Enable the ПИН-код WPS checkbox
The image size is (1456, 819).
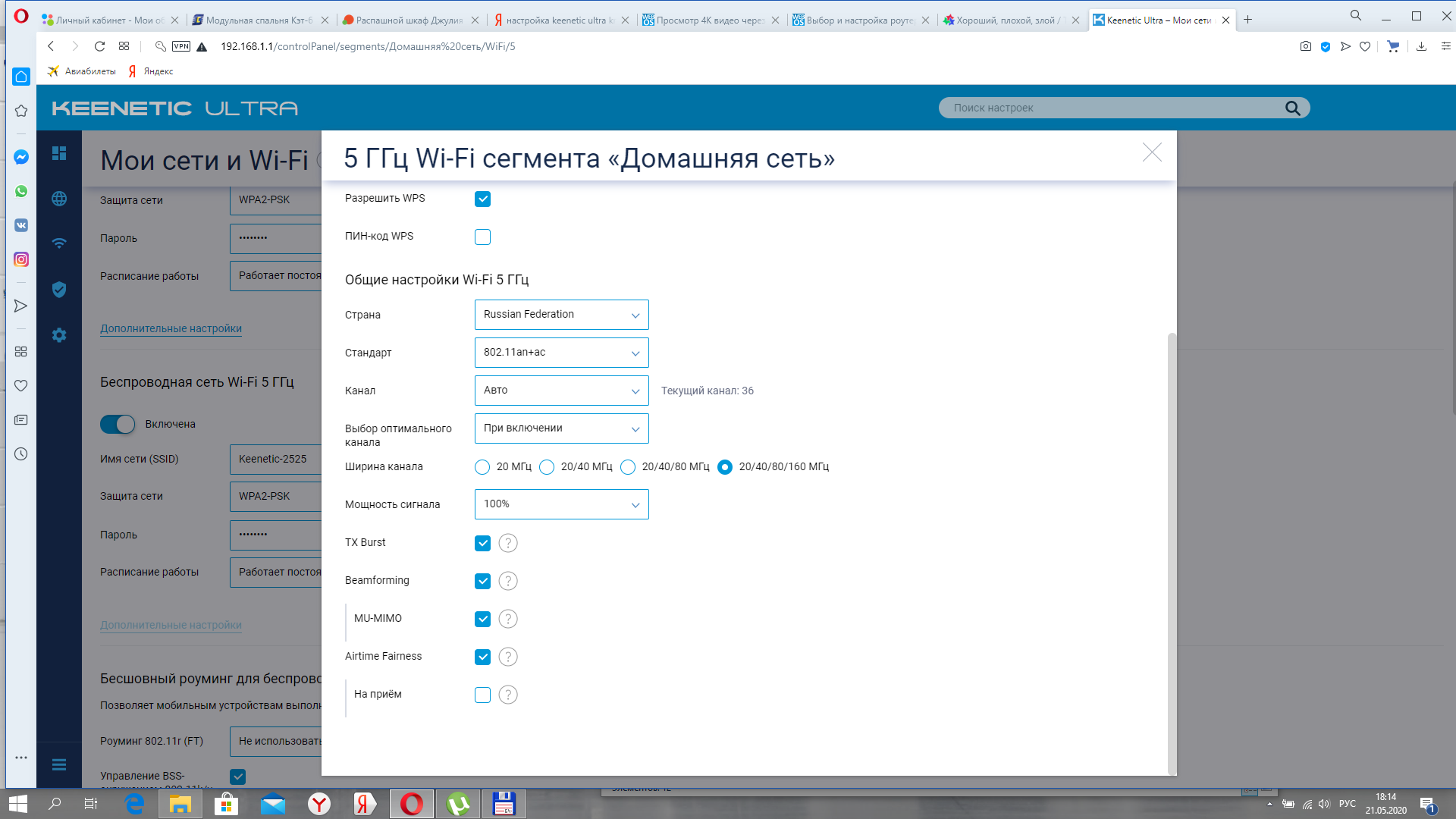[482, 237]
